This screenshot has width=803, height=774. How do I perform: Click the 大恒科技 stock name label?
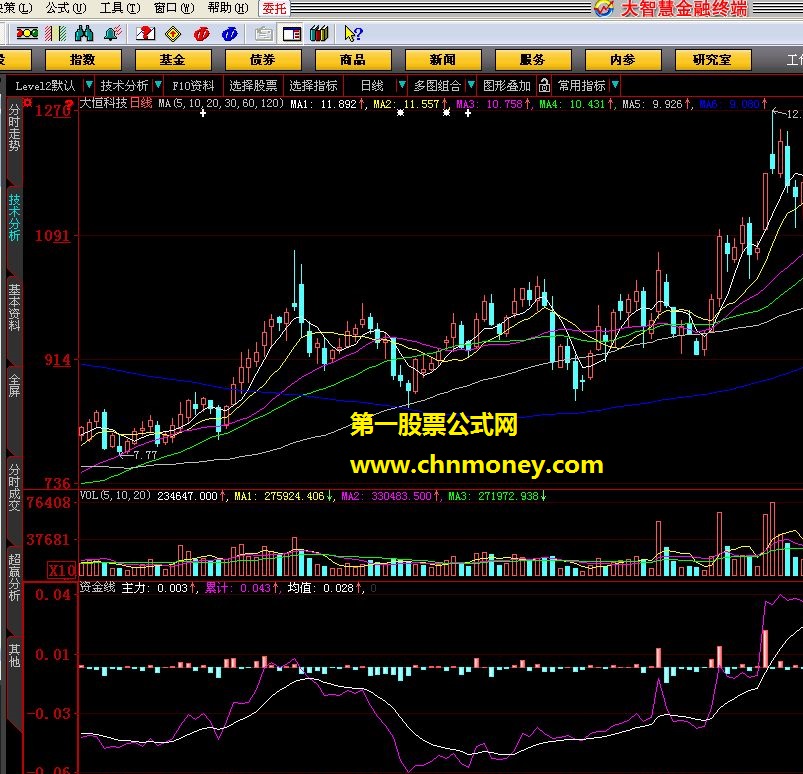[x=103, y=102]
